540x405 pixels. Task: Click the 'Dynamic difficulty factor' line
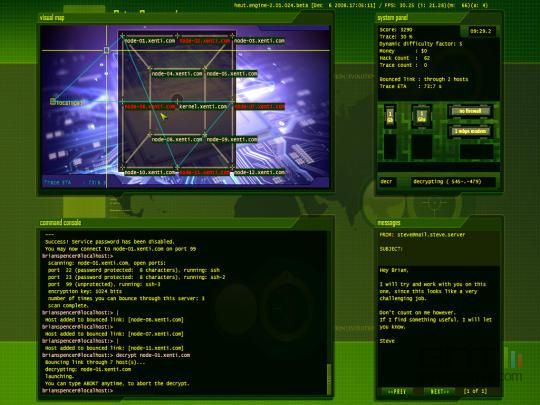coord(421,44)
